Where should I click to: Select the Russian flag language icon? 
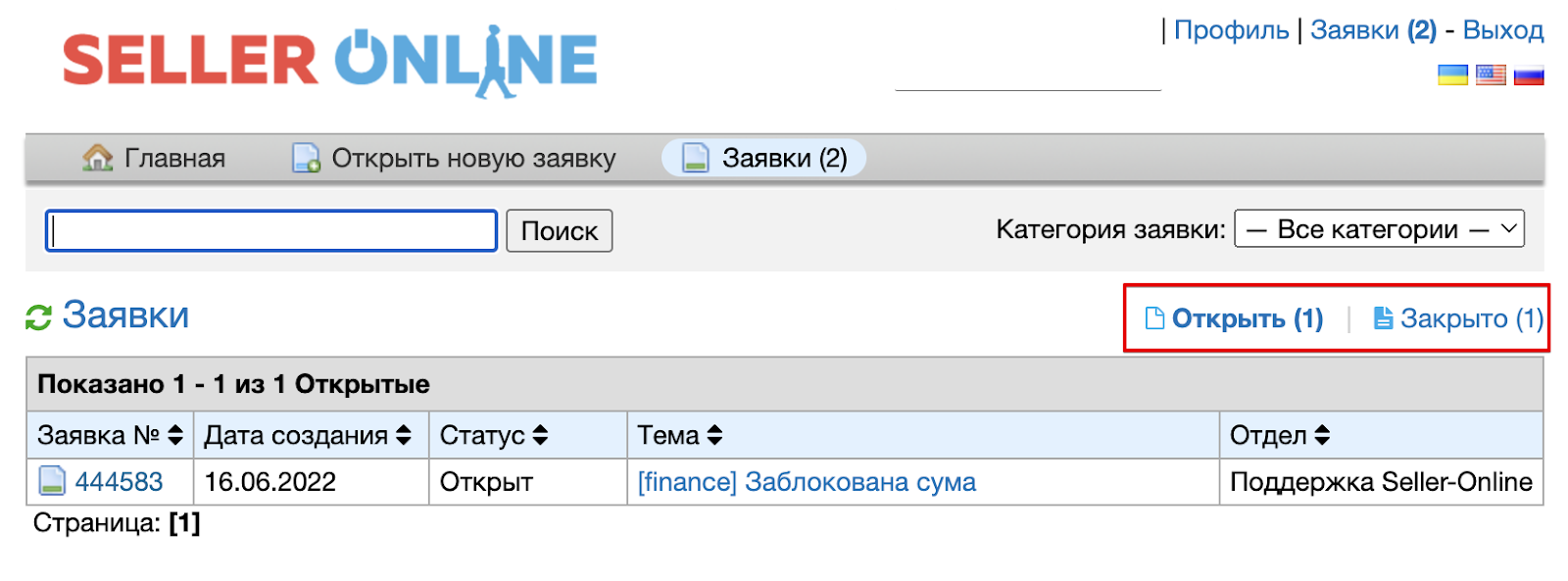[1529, 74]
